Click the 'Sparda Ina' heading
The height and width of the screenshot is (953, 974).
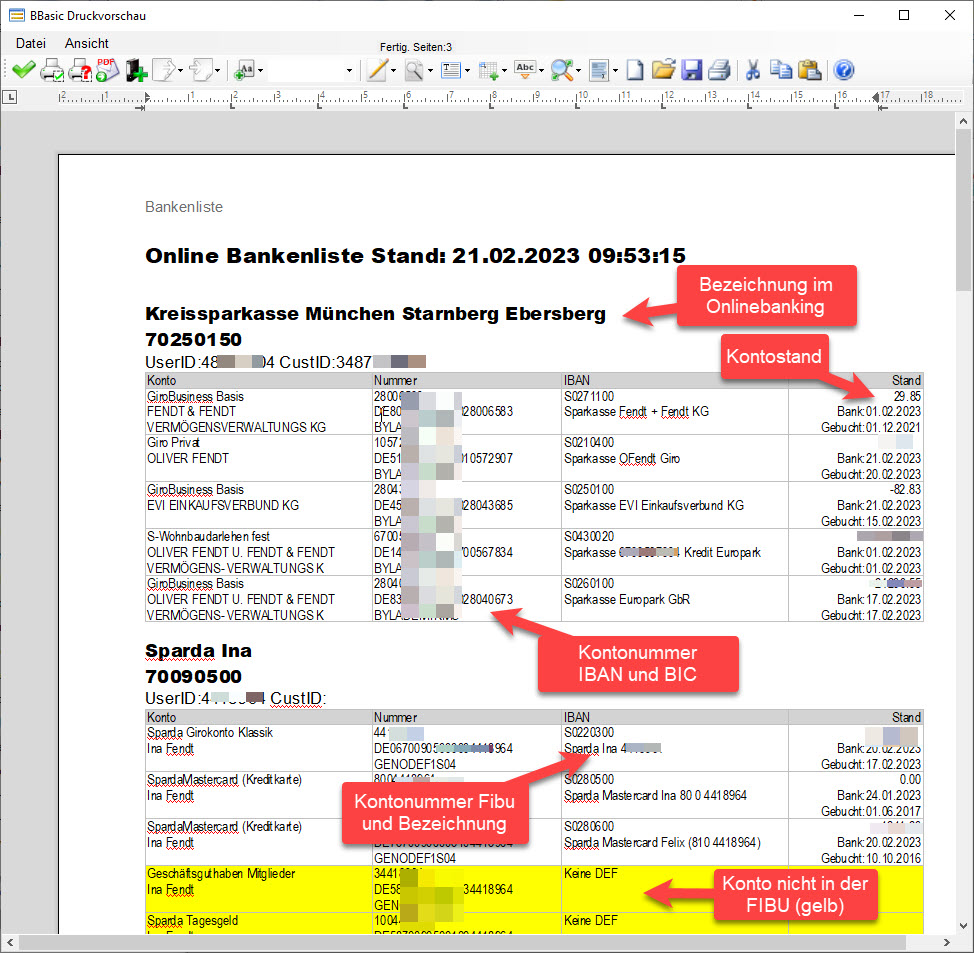198,650
